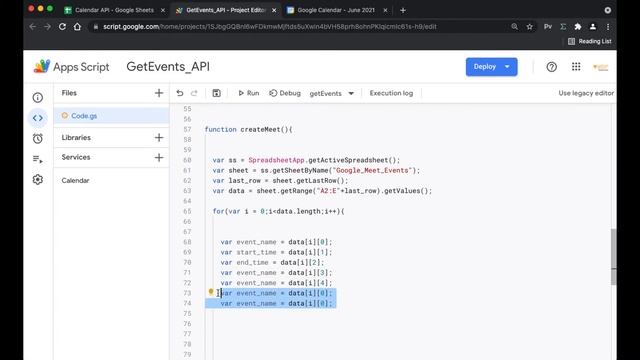Bookmark this page with star icon

tap(529, 27)
